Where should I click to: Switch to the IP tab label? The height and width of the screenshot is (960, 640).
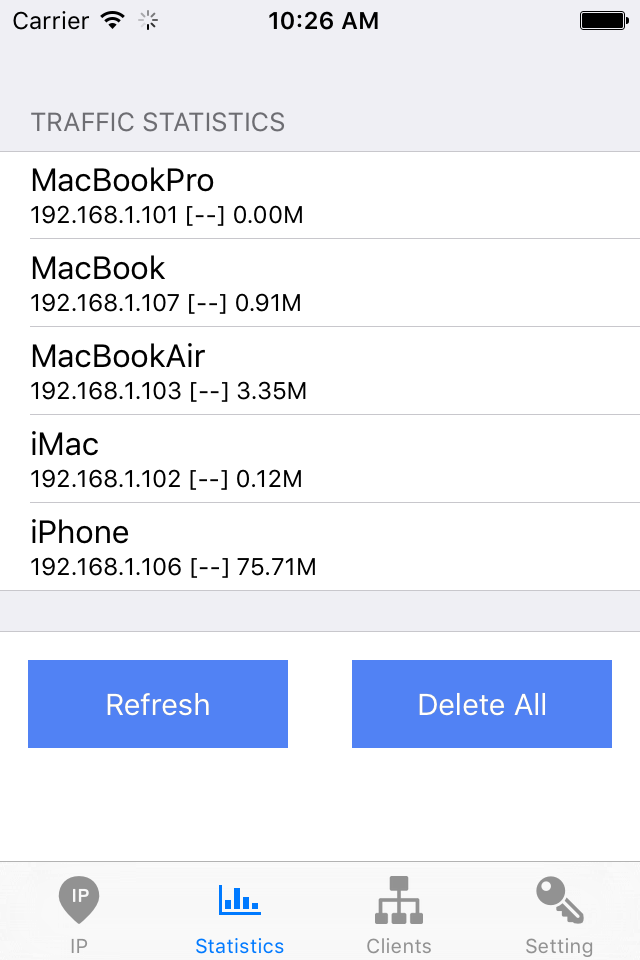79,946
